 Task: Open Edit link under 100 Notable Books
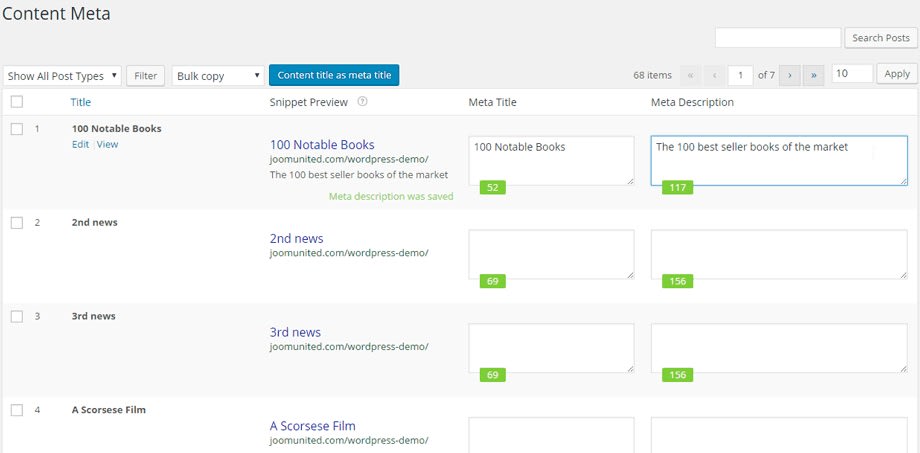point(80,144)
